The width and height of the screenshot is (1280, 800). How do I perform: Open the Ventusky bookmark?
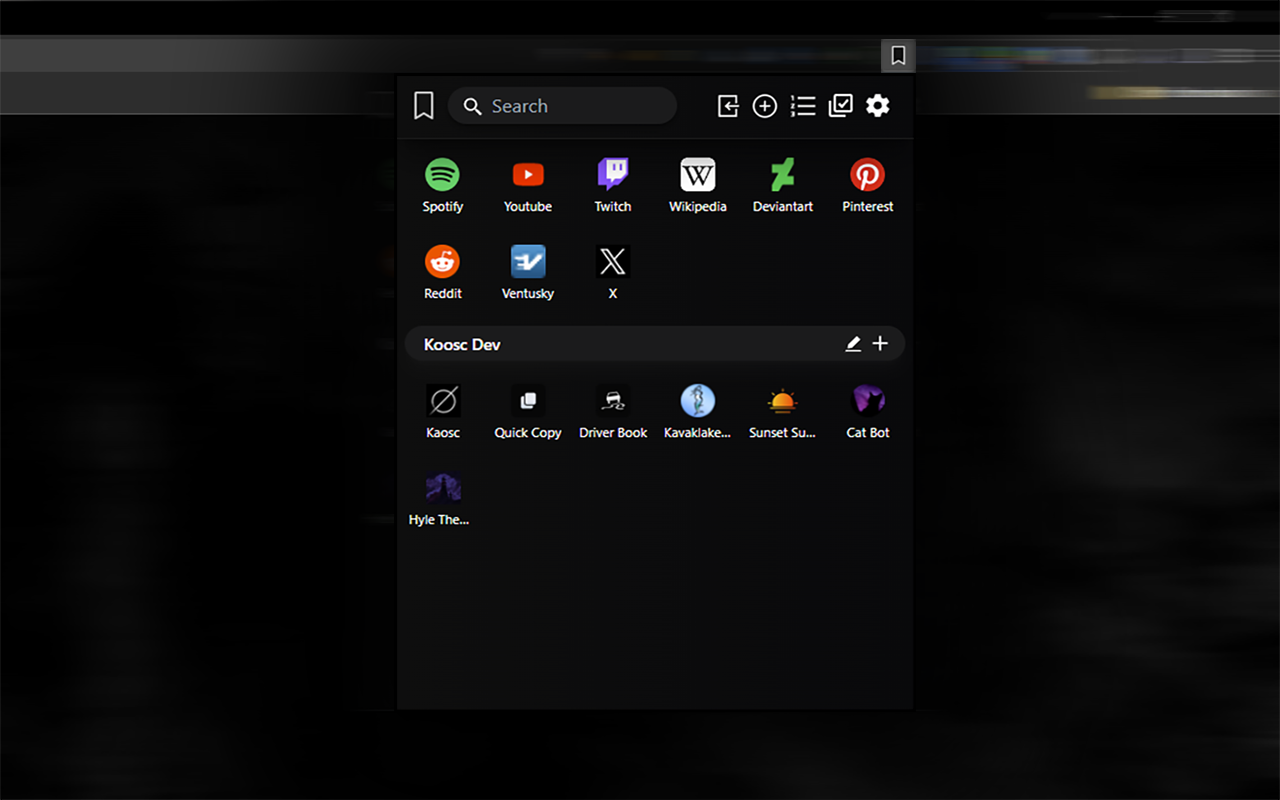[528, 272]
